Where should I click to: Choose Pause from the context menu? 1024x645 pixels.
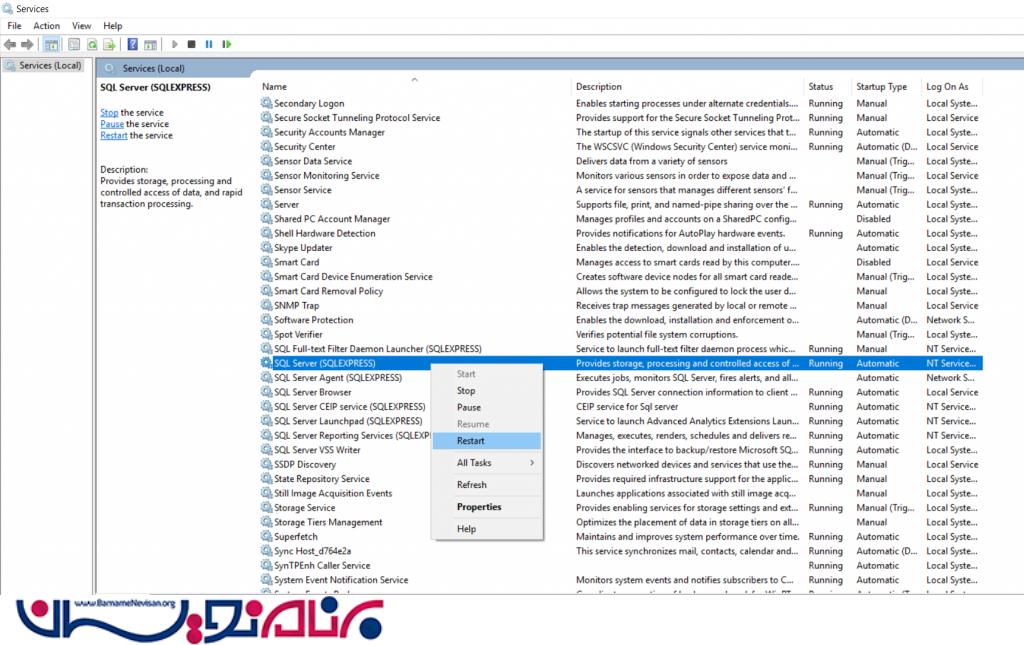coord(487,407)
